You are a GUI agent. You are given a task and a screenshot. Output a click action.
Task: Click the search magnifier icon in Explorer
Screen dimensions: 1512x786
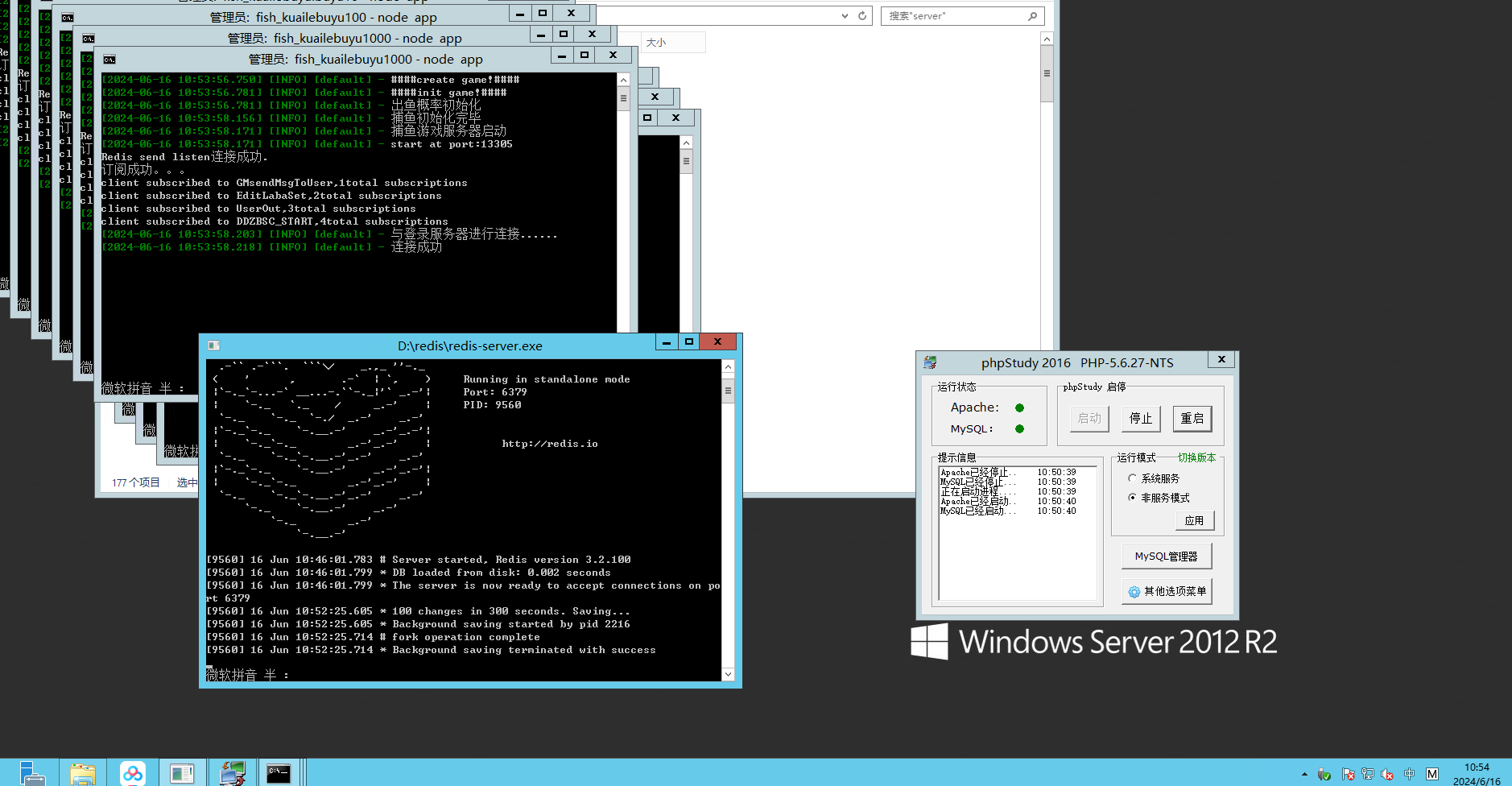click(1033, 16)
